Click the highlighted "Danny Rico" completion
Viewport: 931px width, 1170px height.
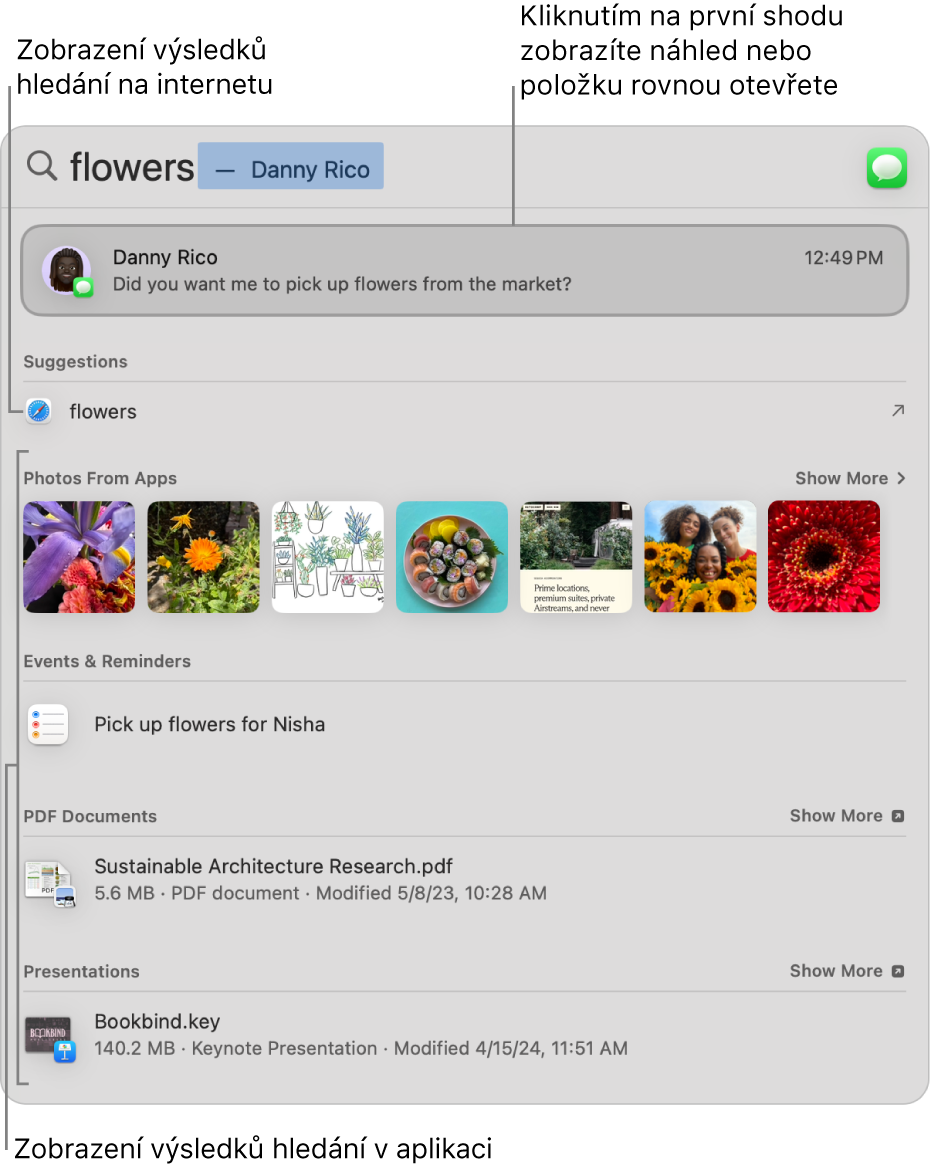(291, 166)
